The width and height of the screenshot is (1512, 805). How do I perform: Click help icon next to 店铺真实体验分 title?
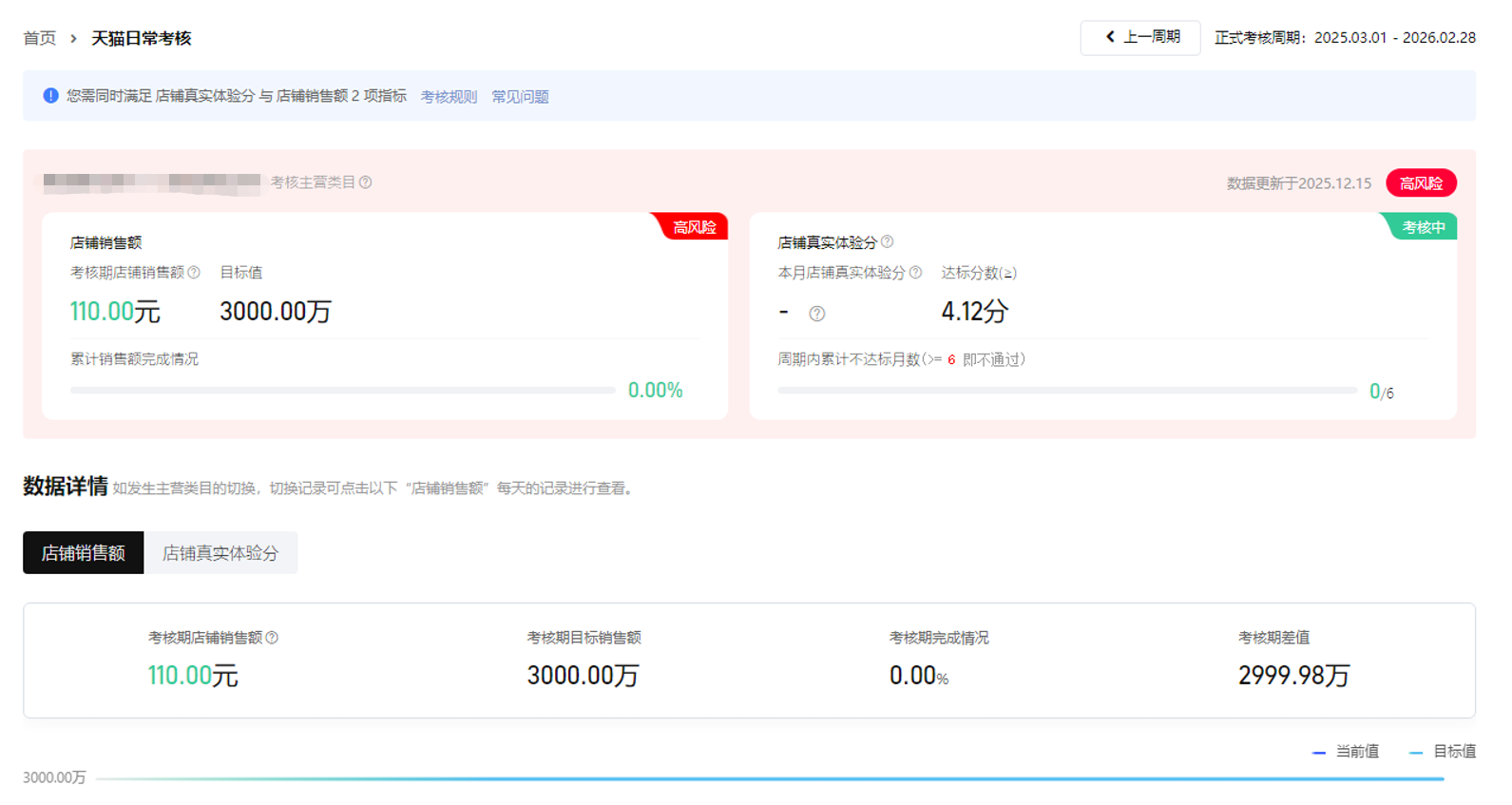[887, 242]
